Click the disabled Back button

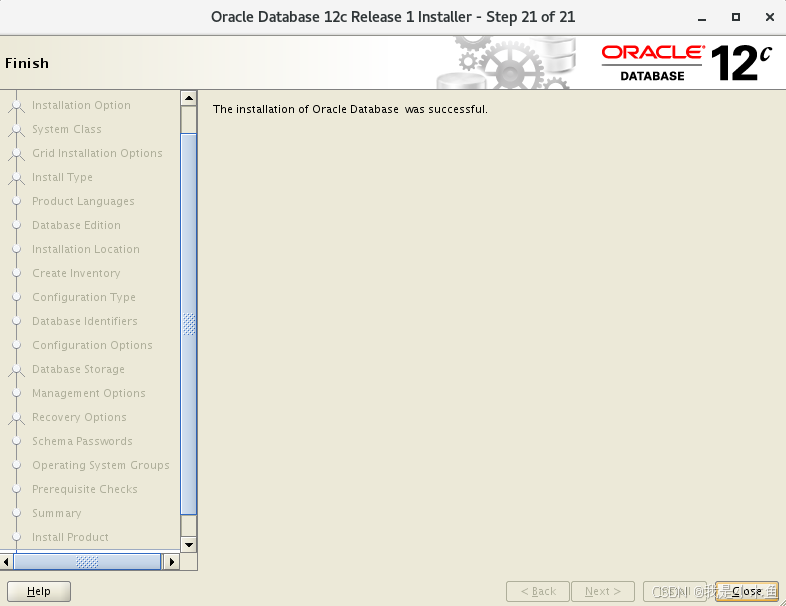538,591
